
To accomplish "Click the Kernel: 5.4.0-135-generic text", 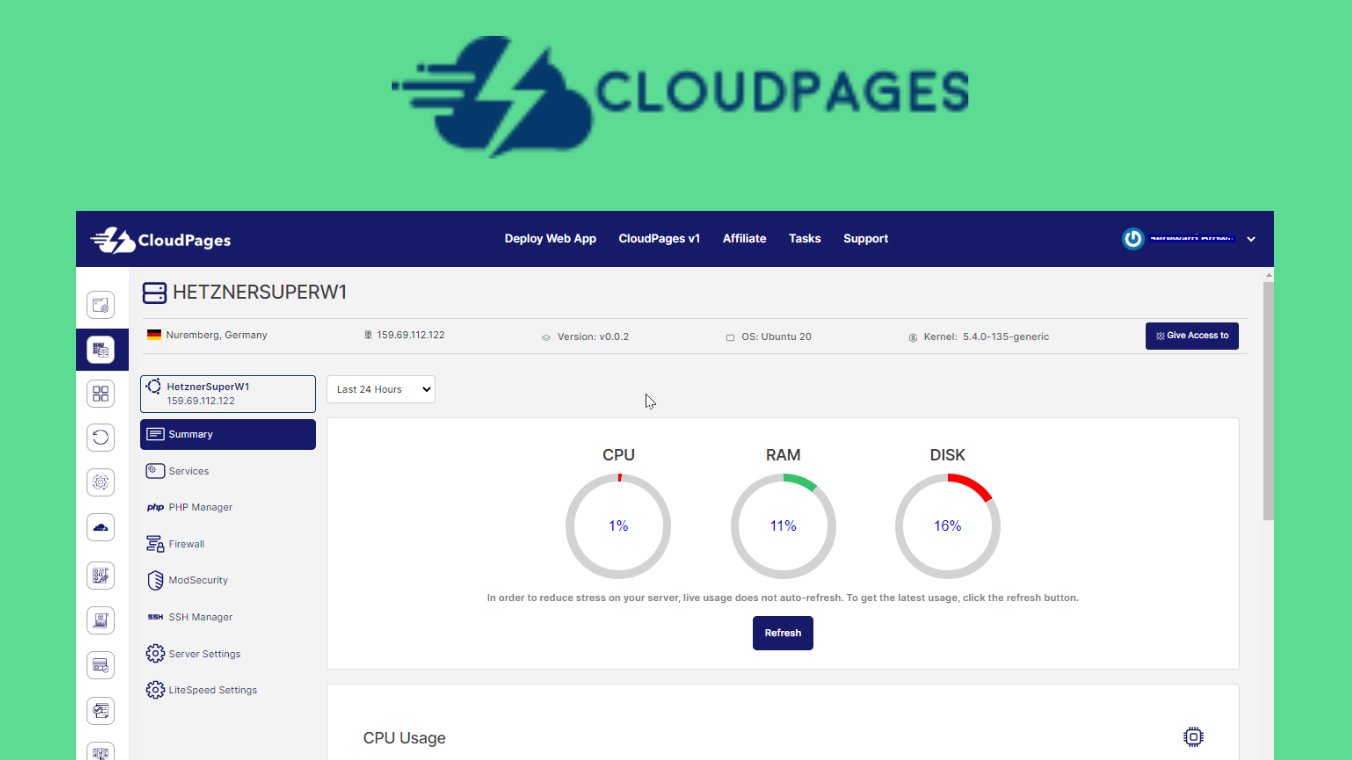I will pos(987,337).
